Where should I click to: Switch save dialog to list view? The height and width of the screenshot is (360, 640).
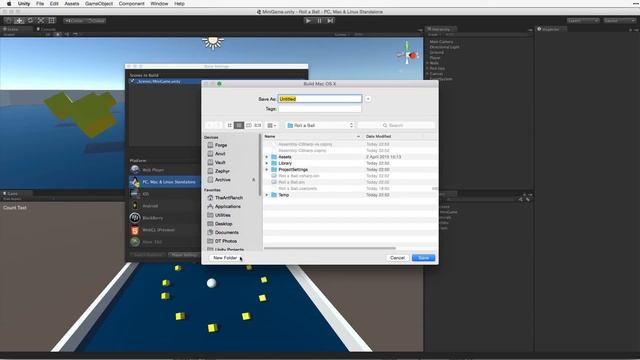(x=239, y=125)
